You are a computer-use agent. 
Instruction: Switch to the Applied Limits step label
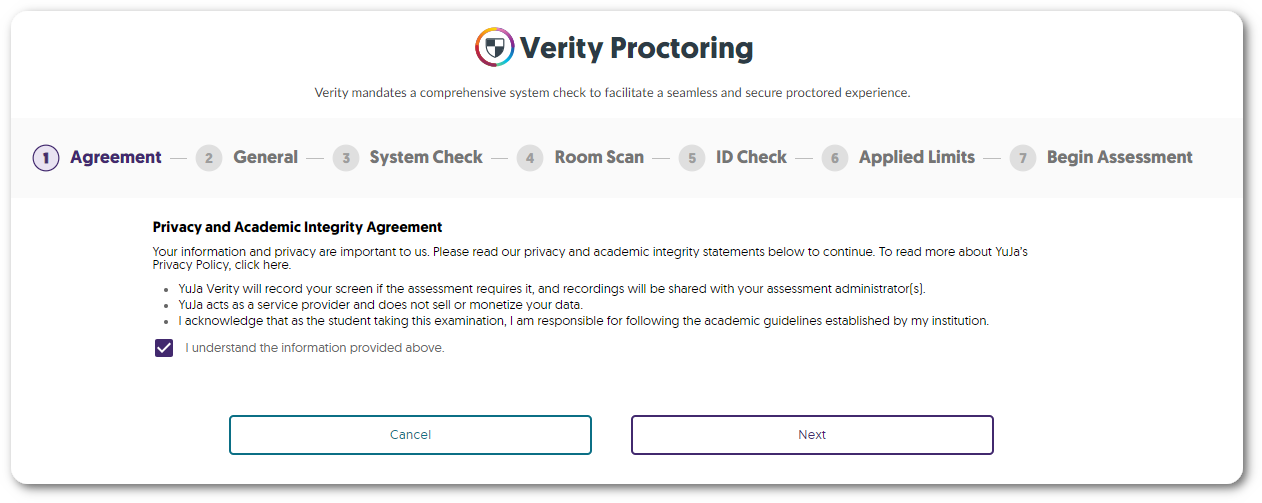coord(916,157)
